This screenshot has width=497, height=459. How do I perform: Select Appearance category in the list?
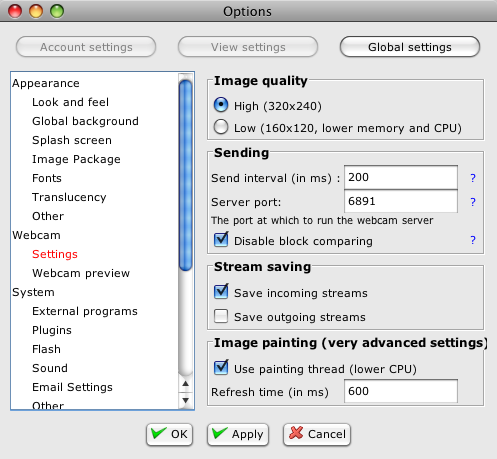point(46,83)
